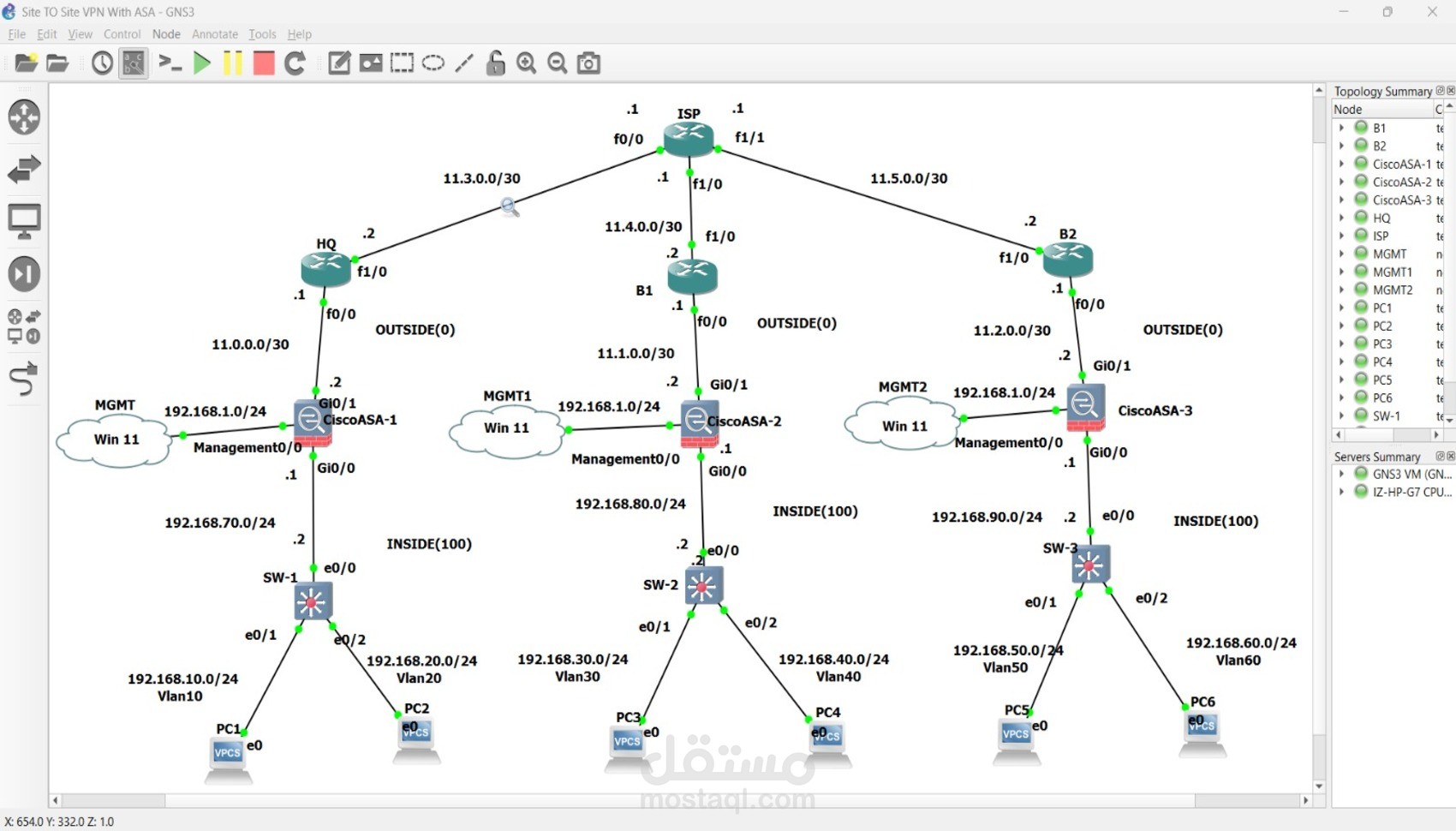This screenshot has width=1456, height=831.
Task: Open the Help menu
Action: [299, 34]
